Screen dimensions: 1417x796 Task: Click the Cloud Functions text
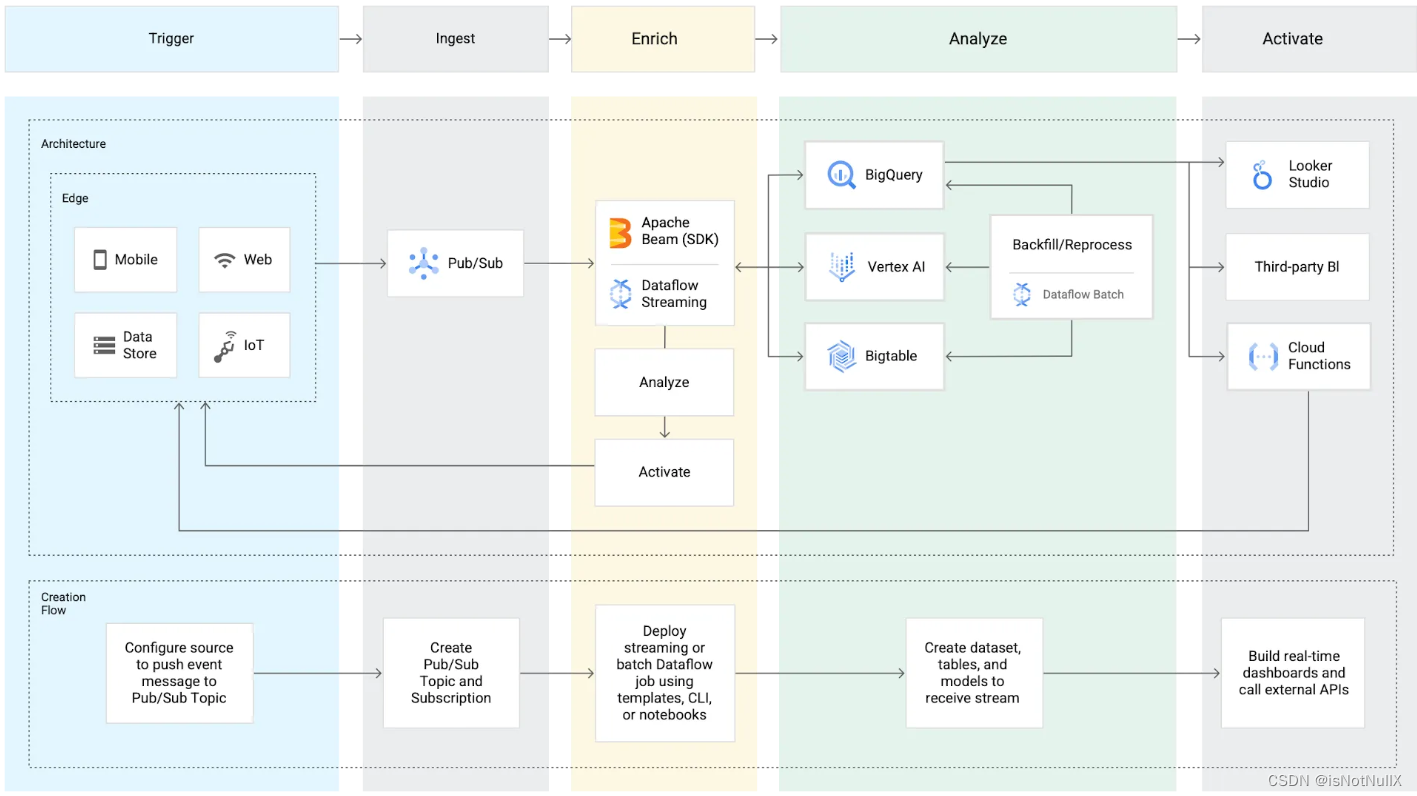(1319, 356)
